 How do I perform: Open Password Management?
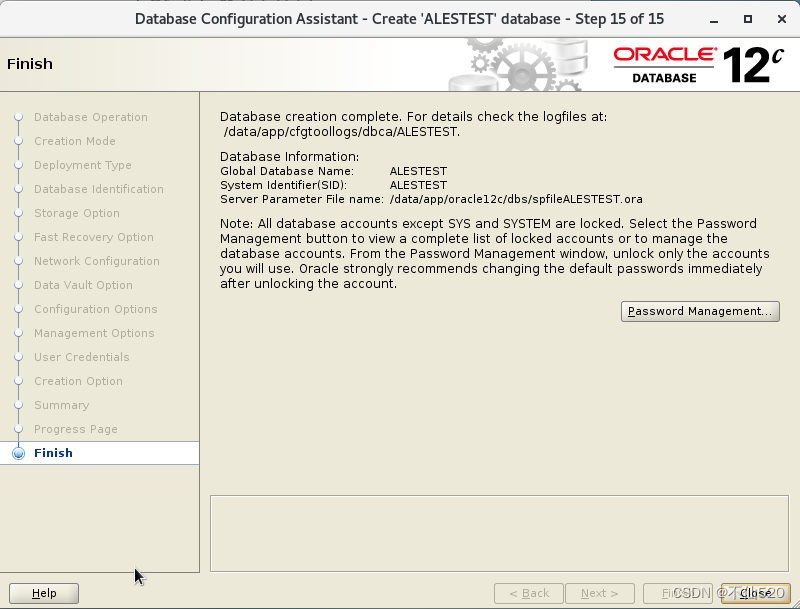click(700, 311)
